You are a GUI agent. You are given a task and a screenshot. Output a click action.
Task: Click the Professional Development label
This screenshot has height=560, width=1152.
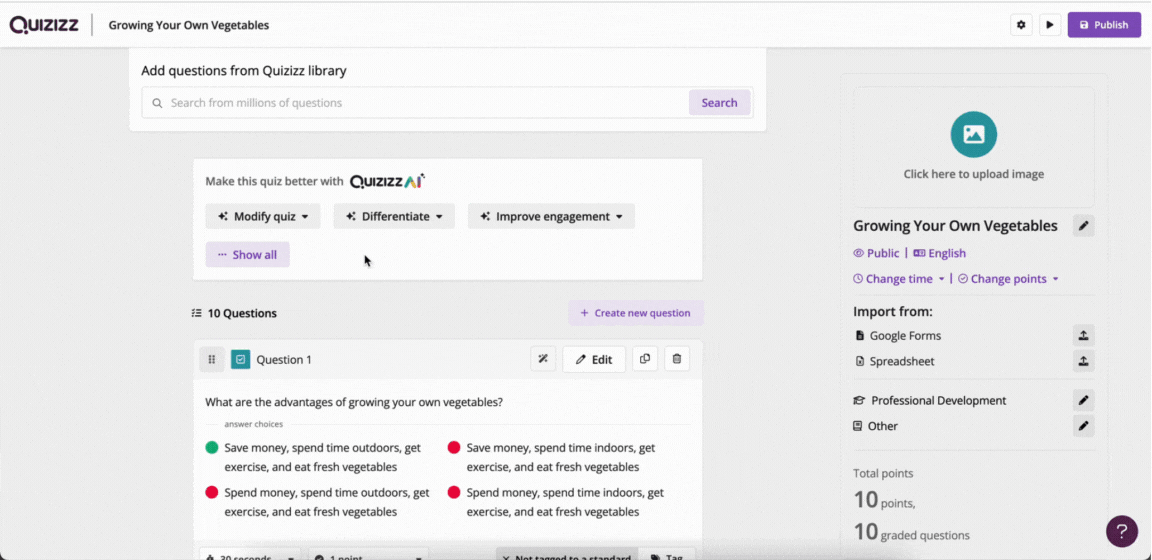(938, 401)
